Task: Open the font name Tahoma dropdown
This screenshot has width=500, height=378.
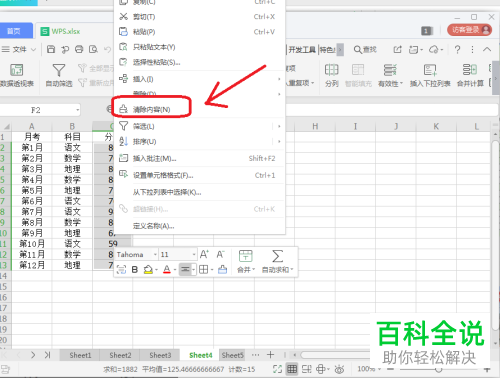Action: coord(155,255)
